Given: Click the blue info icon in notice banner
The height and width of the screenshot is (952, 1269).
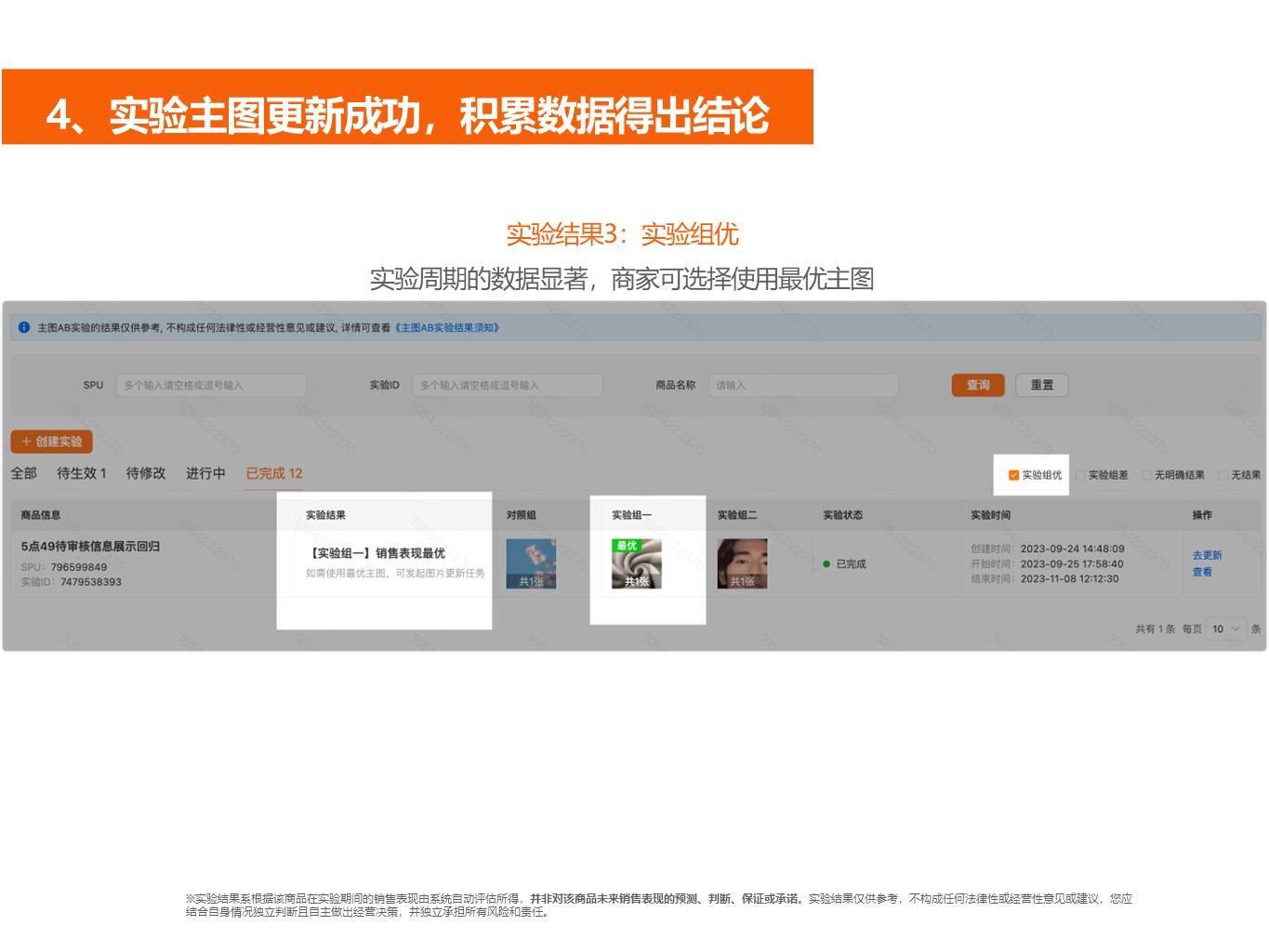Looking at the screenshot, I should (x=24, y=327).
